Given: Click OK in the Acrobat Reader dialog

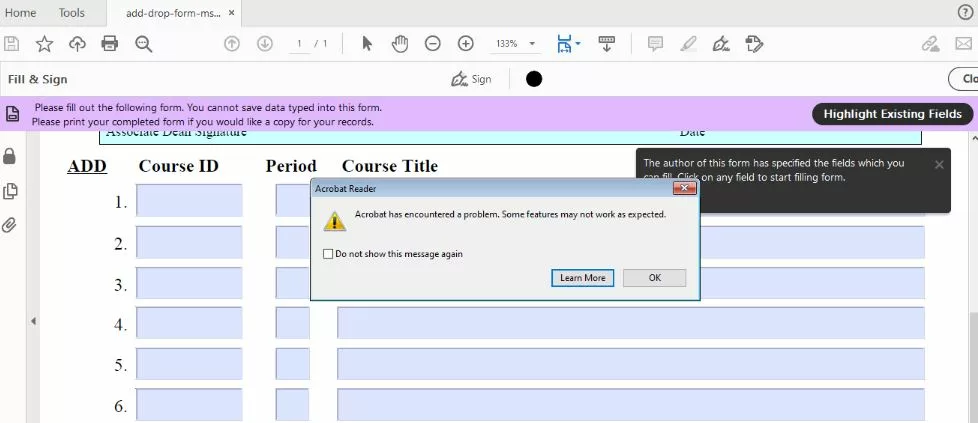Looking at the screenshot, I should (654, 278).
